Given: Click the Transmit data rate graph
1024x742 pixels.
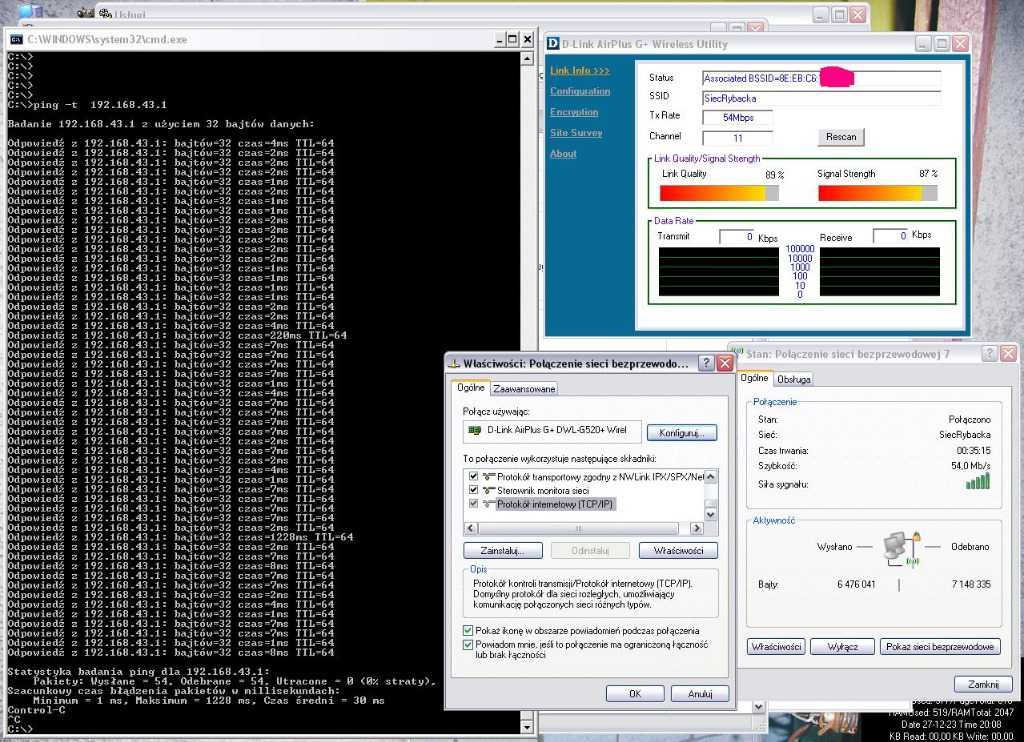Looking at the screenshot, I should point(718,272).
